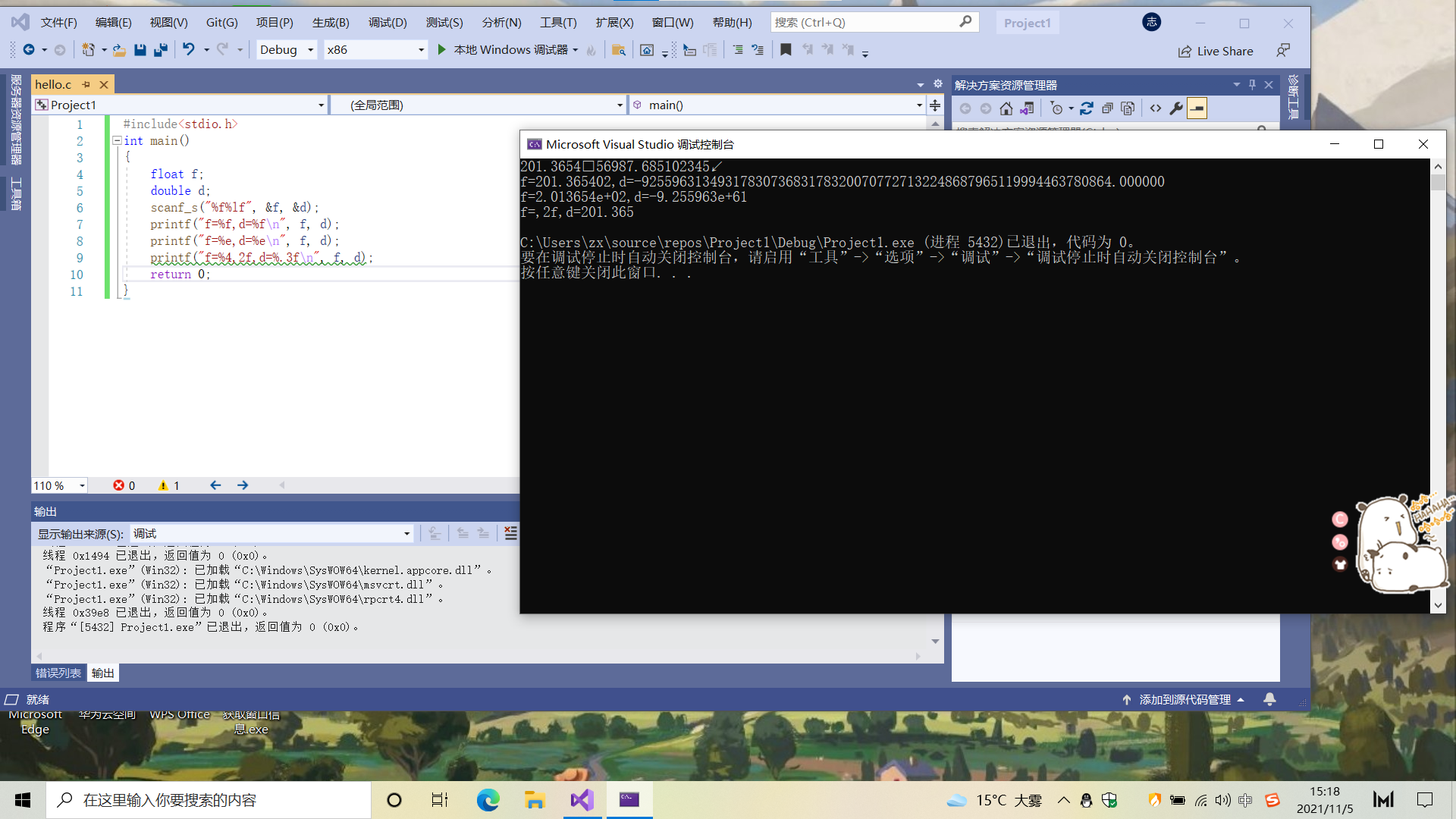1456x819 pixels.
Task: Click 添加到源代码管理 in the status bar
Action: (1185, 699)
